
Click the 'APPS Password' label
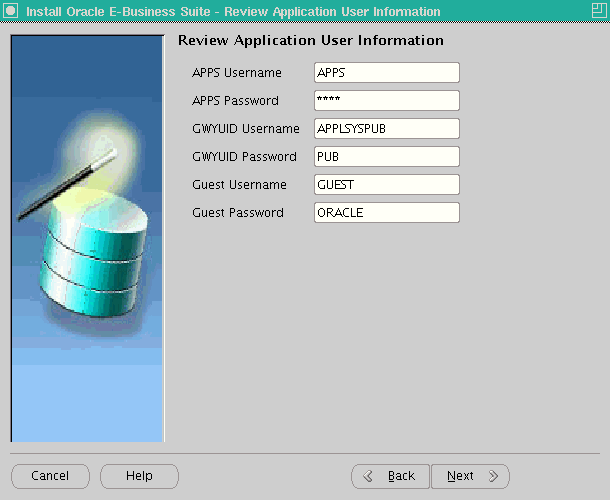(235, 101)
